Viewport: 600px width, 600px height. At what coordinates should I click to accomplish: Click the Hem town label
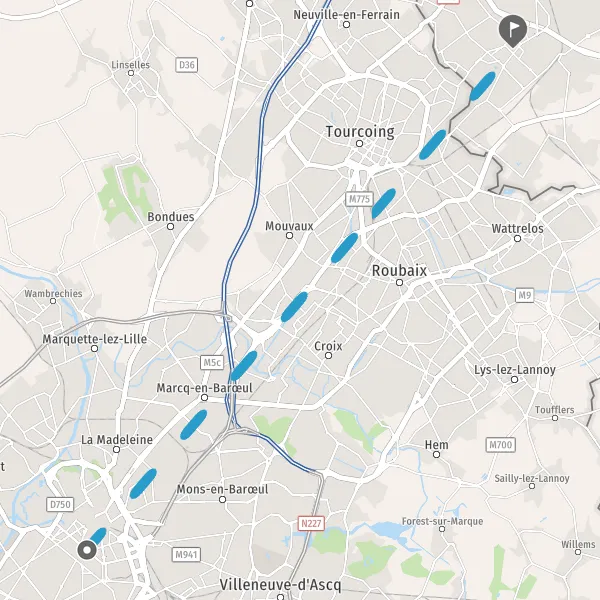[x=436, y=445]
